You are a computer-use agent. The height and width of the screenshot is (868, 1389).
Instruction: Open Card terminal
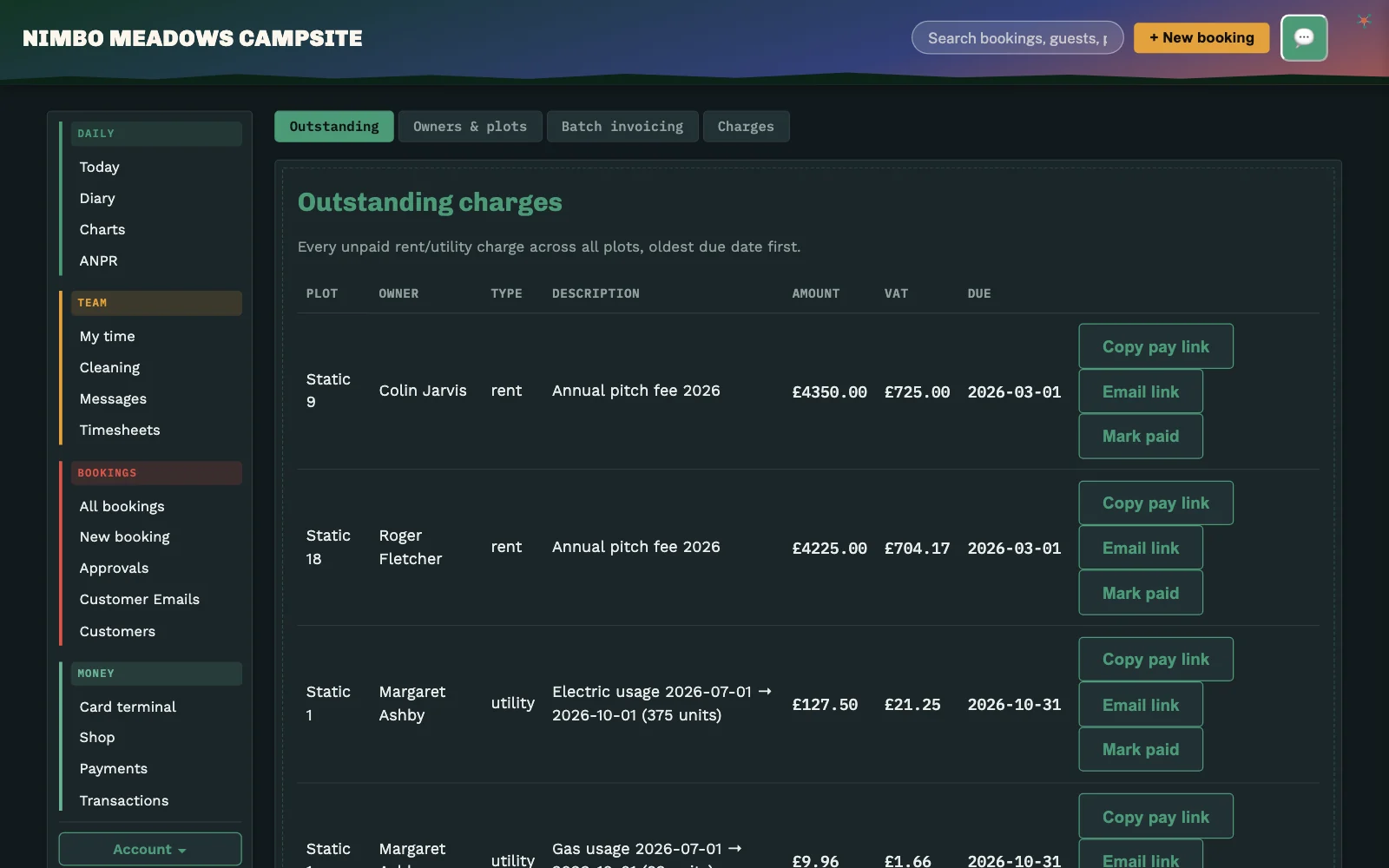coord(128,707)
